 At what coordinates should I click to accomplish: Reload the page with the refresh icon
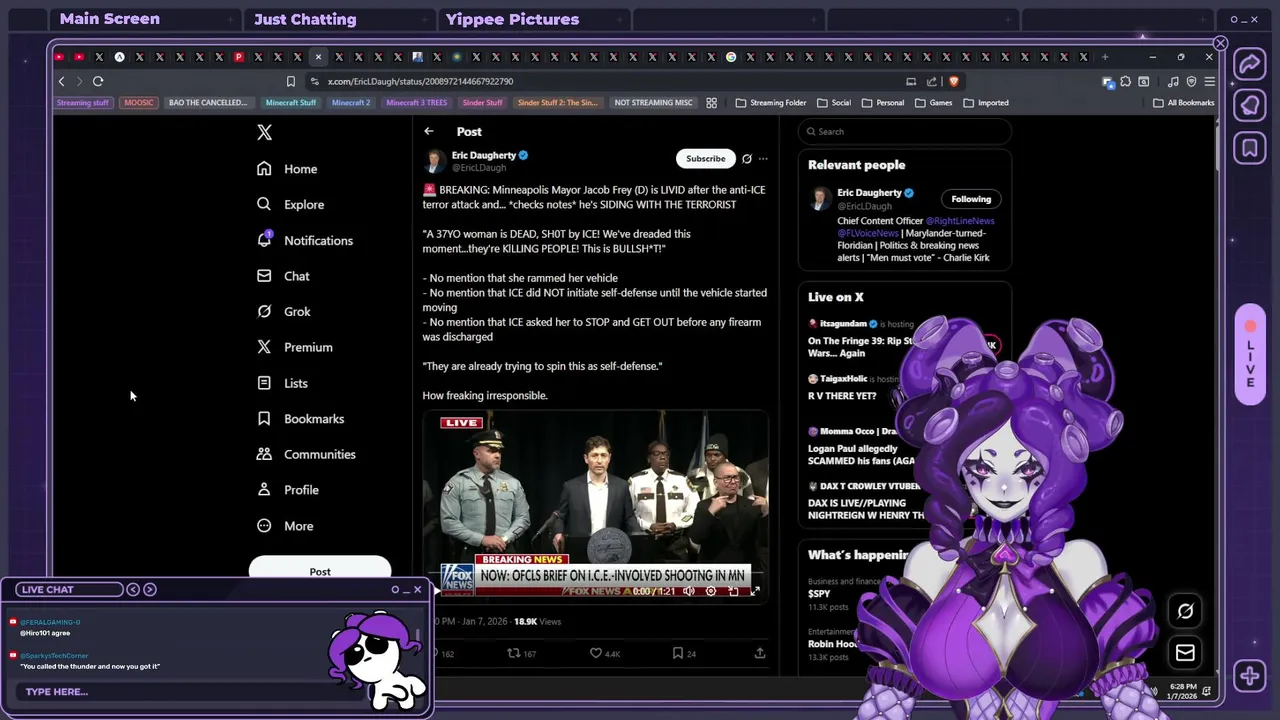(98, 81)
